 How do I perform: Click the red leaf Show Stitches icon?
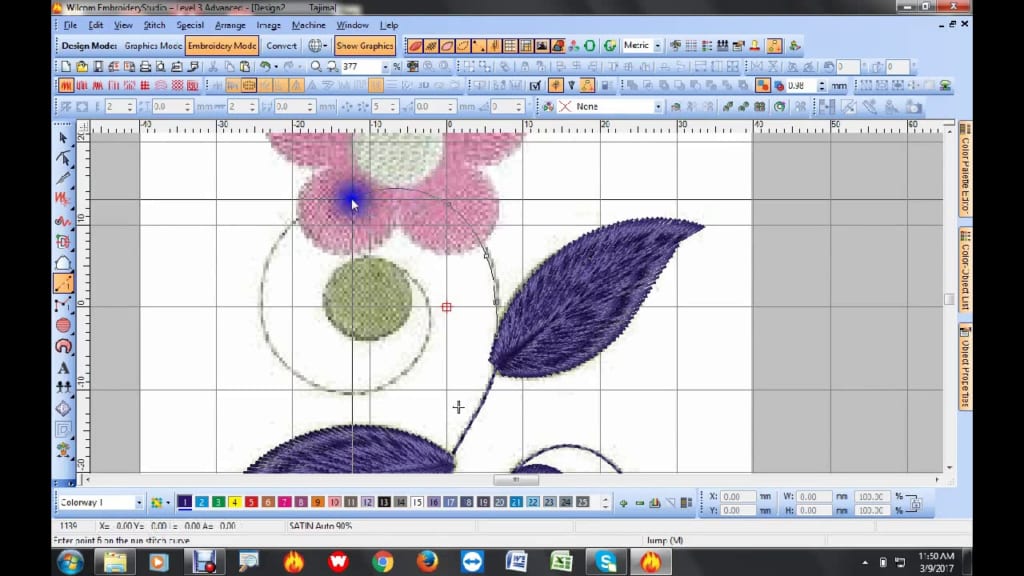point(415,46)
